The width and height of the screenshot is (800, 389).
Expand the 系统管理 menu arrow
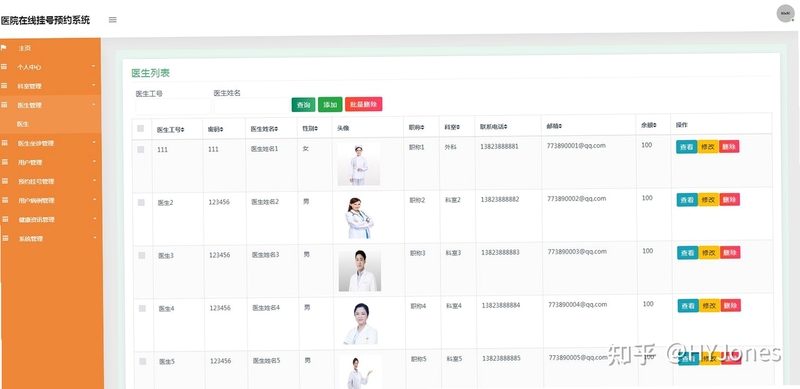point(94,237)
